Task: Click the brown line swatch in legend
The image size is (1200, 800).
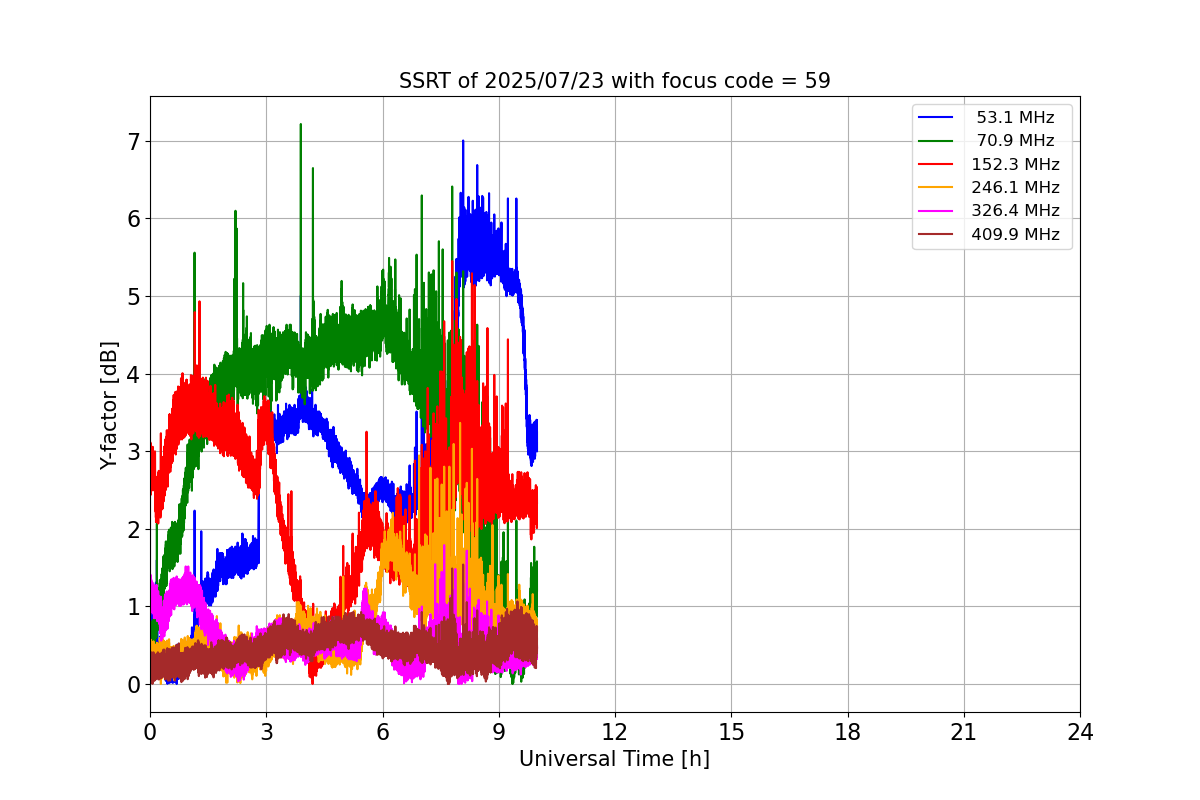Action: [937, 234]
